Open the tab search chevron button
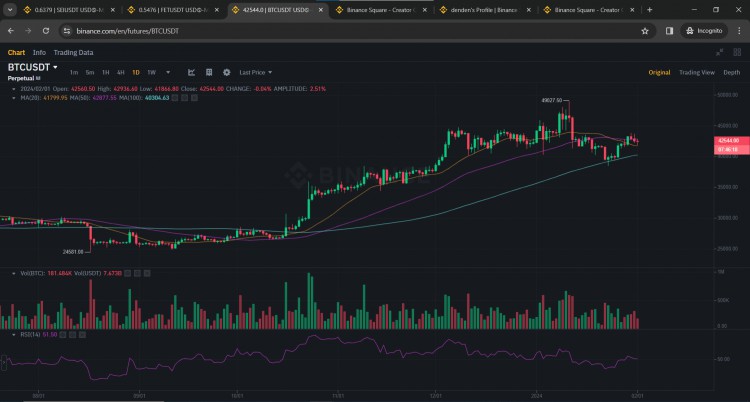This screenshot has width=750, height=402. pos(10,10)
